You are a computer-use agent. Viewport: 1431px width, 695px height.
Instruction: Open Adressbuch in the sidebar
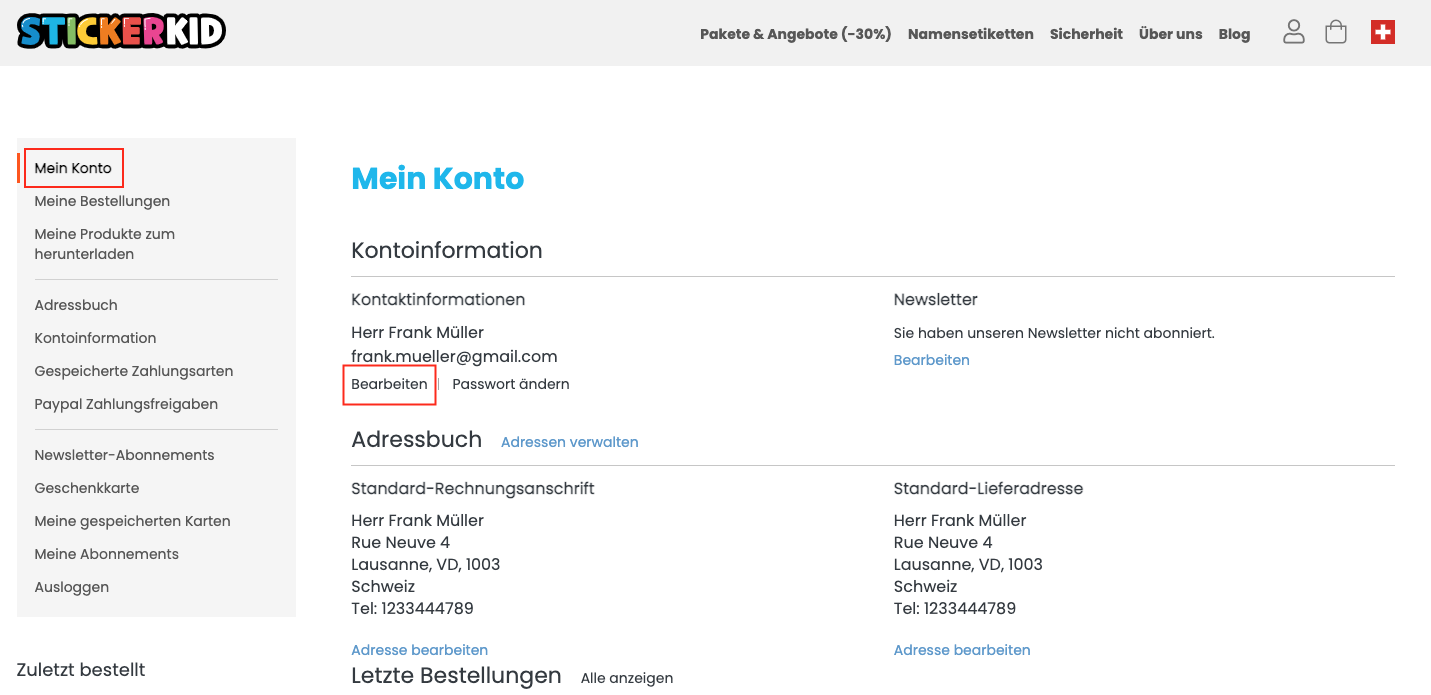tap(76, 305)
